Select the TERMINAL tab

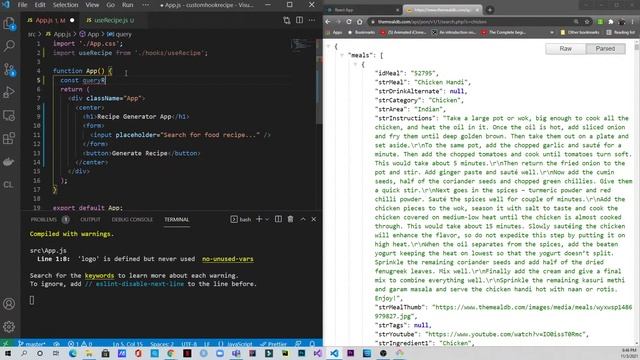point(176,220)
